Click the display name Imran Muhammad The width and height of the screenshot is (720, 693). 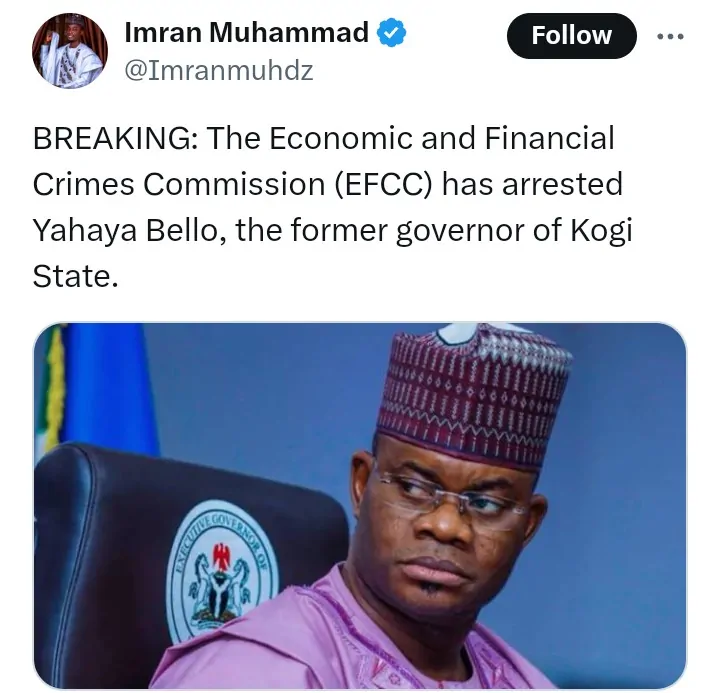tap(246, 33)
